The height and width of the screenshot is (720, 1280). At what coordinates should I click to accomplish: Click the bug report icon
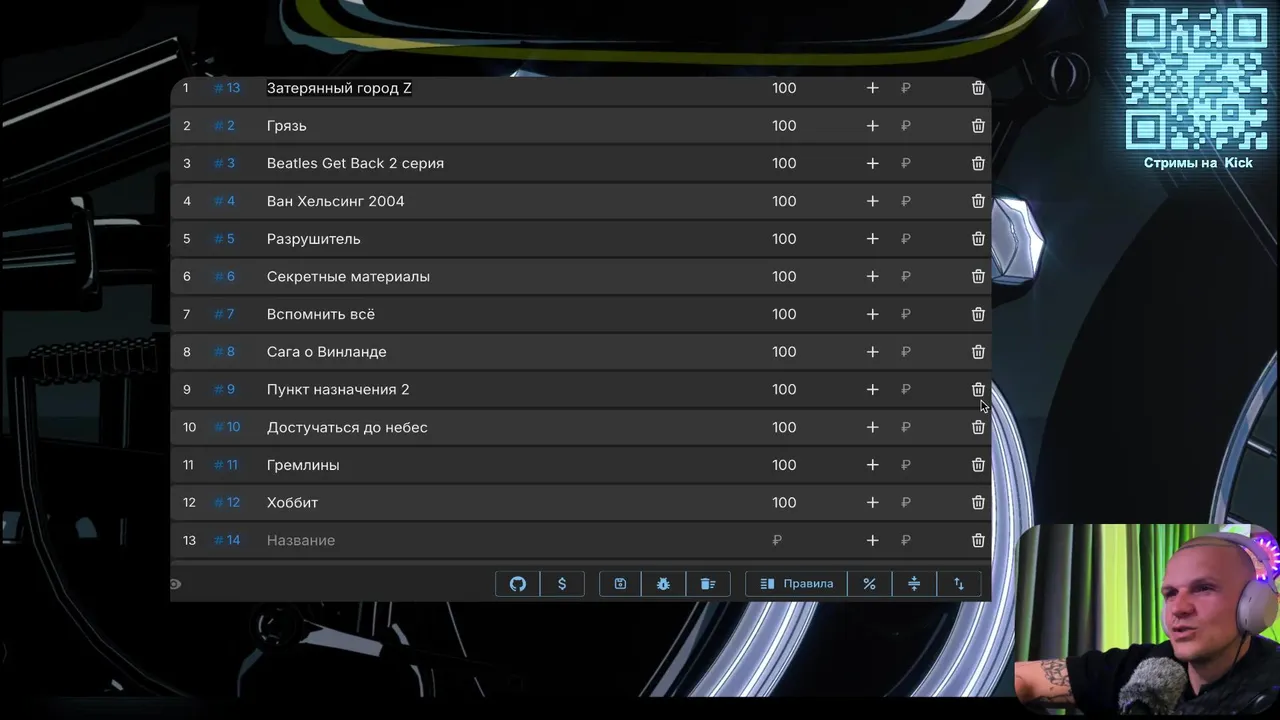coord(663,584)
